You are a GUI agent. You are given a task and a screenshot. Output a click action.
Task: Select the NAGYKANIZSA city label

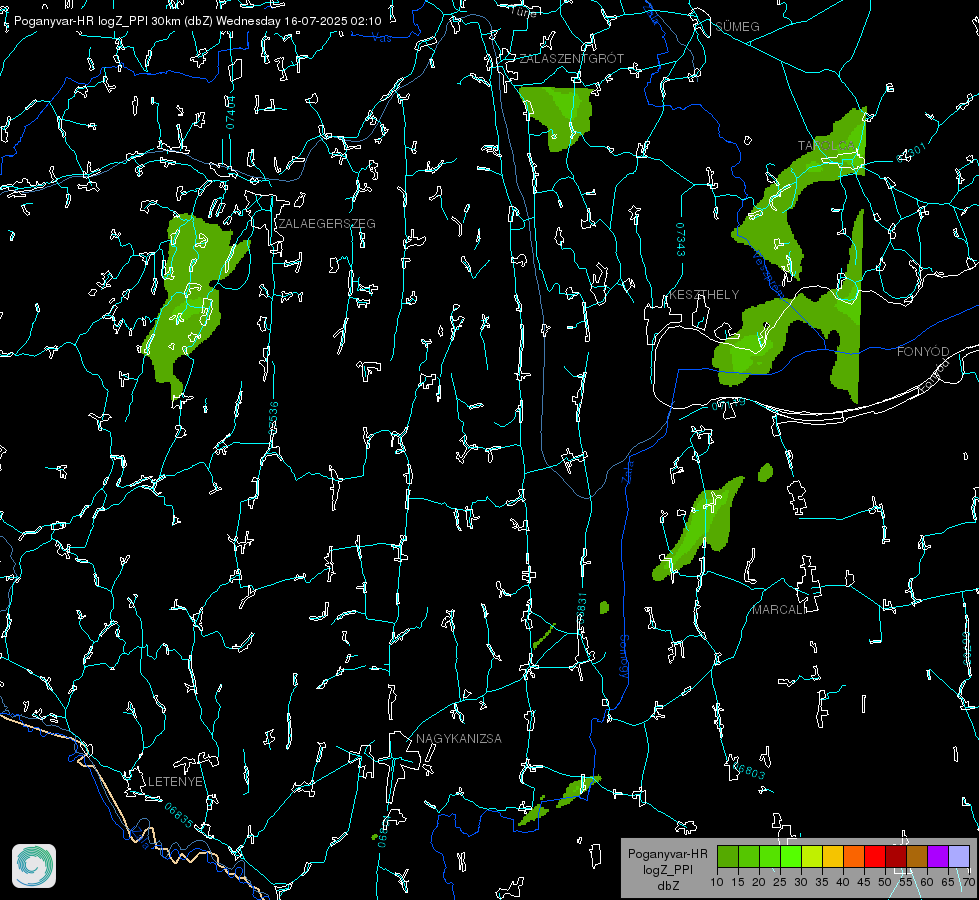[x=458, y=738]
